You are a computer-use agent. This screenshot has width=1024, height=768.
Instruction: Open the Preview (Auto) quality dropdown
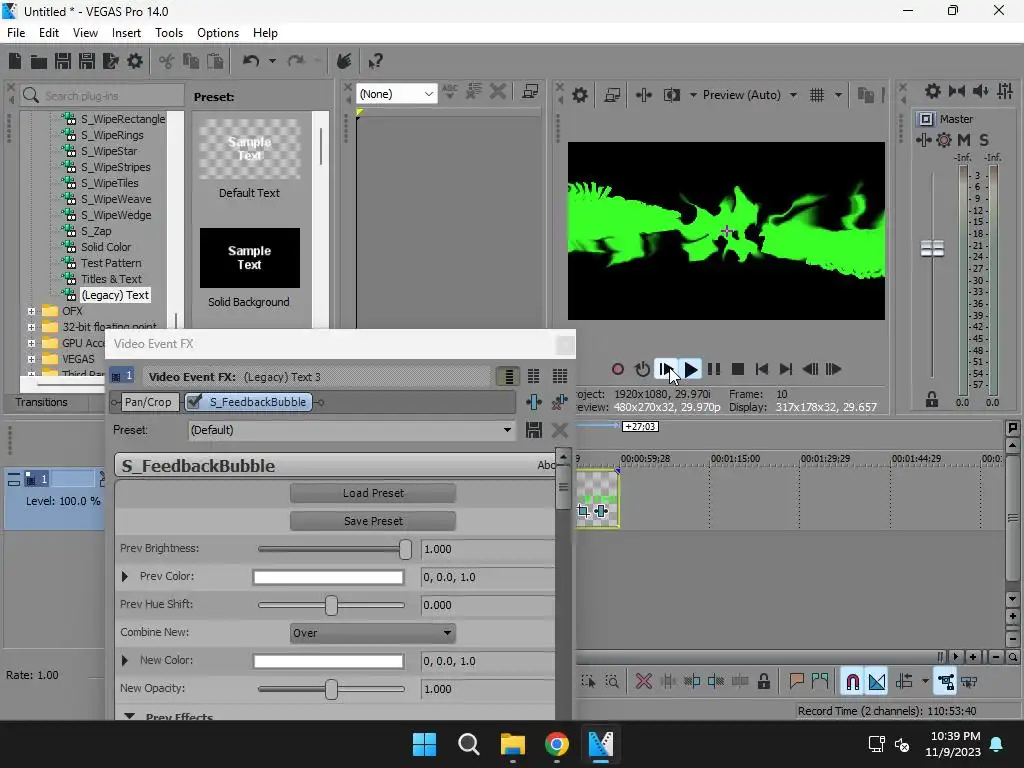pyautogui.click(x=793, y=95)
